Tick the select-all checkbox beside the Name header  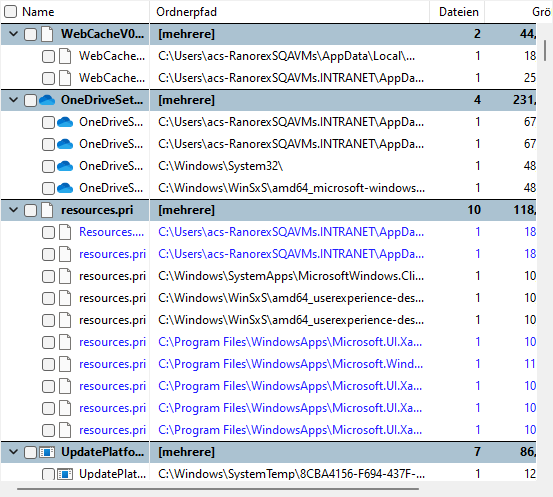click(11, 12)
